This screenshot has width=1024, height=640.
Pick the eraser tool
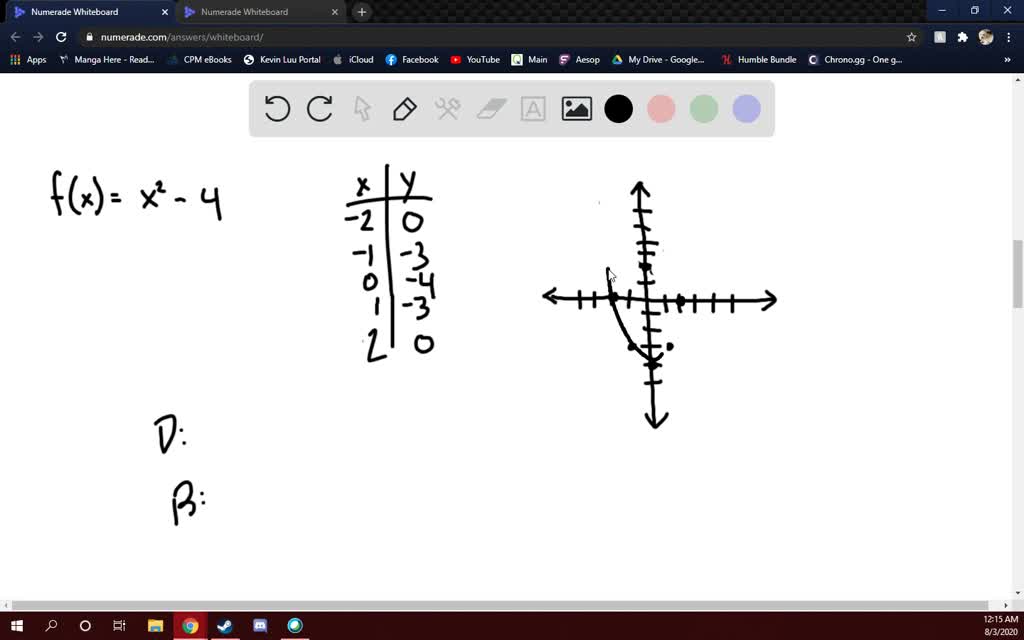[x=491, y=109]
